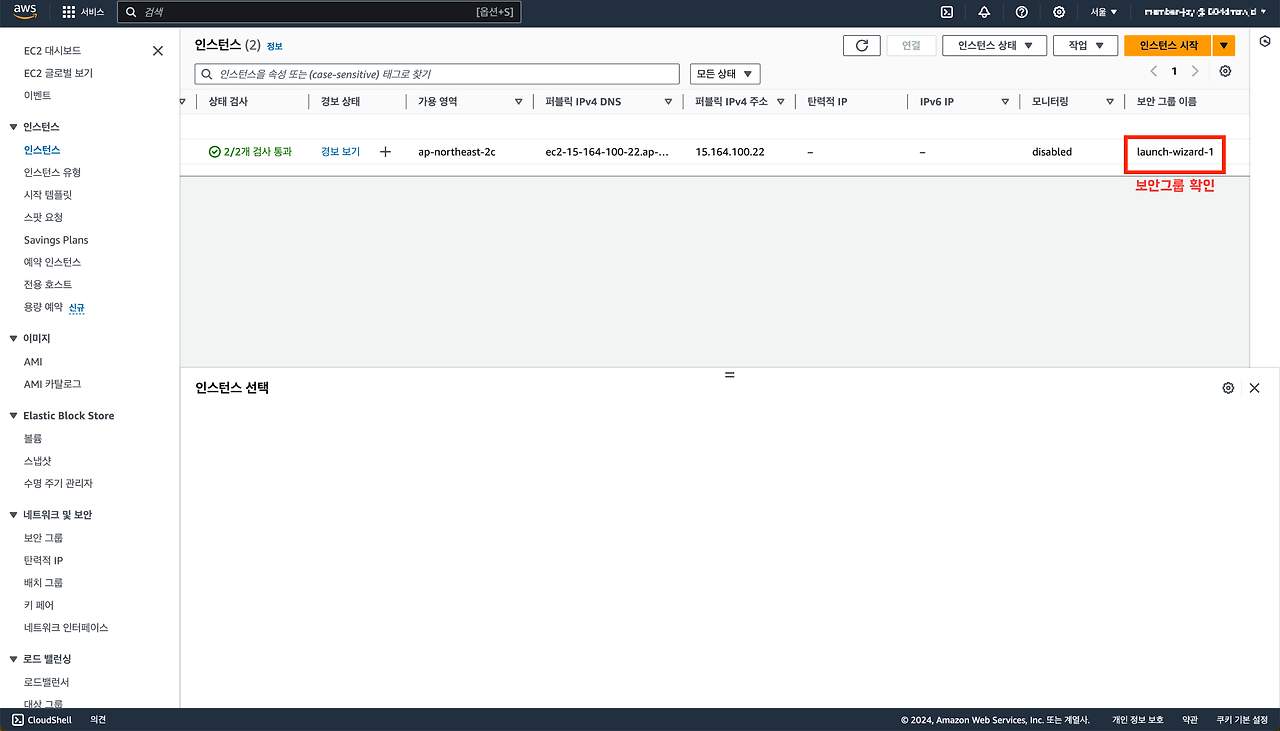The width and height of the screenshot is (1280, 731).
Task: Open the instance table preferences gear
Action: 1226,70
